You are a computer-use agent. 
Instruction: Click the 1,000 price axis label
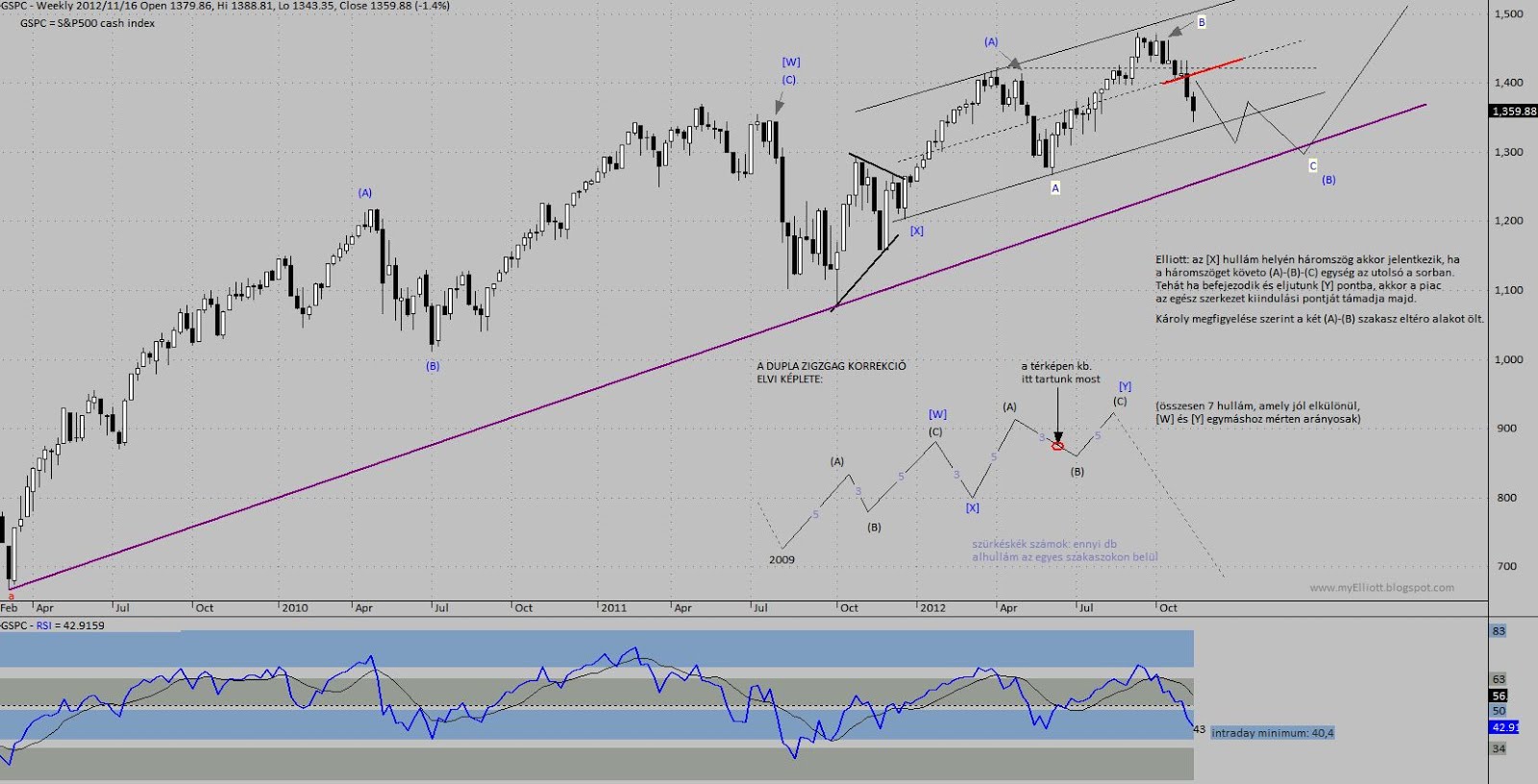point(1509,359)
